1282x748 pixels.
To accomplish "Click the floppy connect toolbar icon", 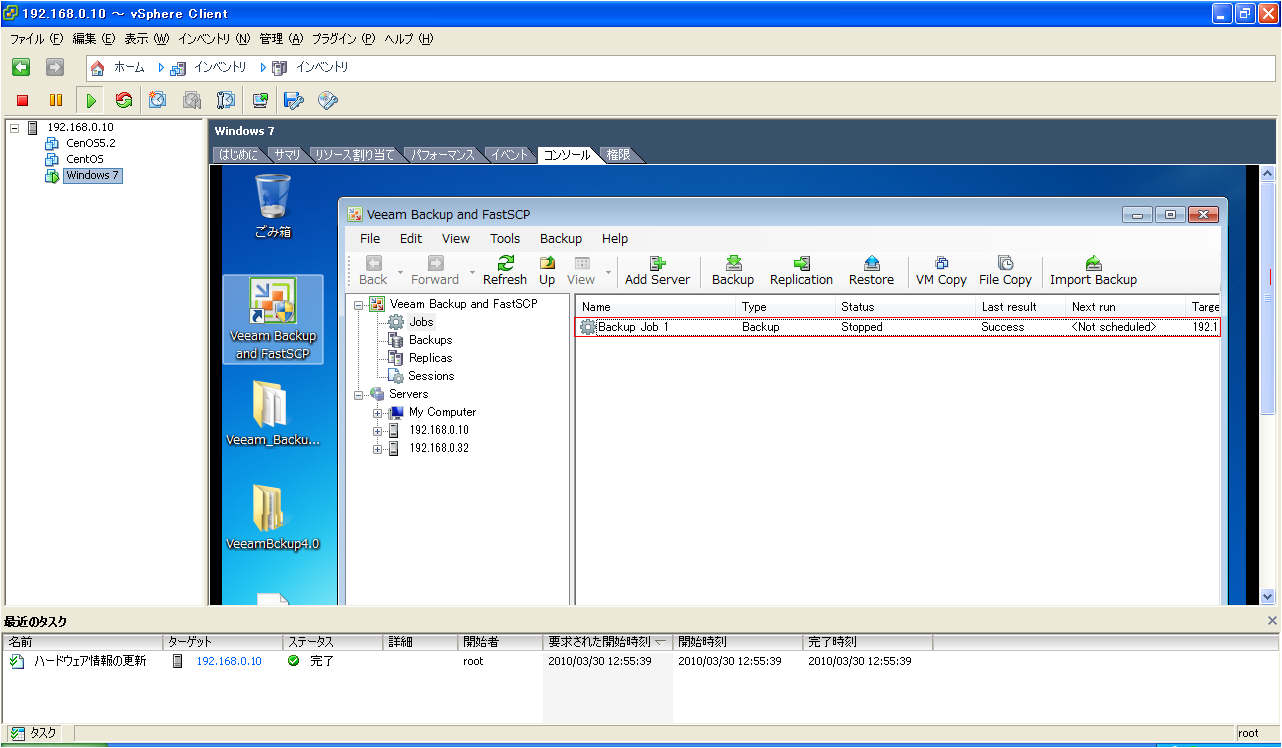I will click(294, 100).
